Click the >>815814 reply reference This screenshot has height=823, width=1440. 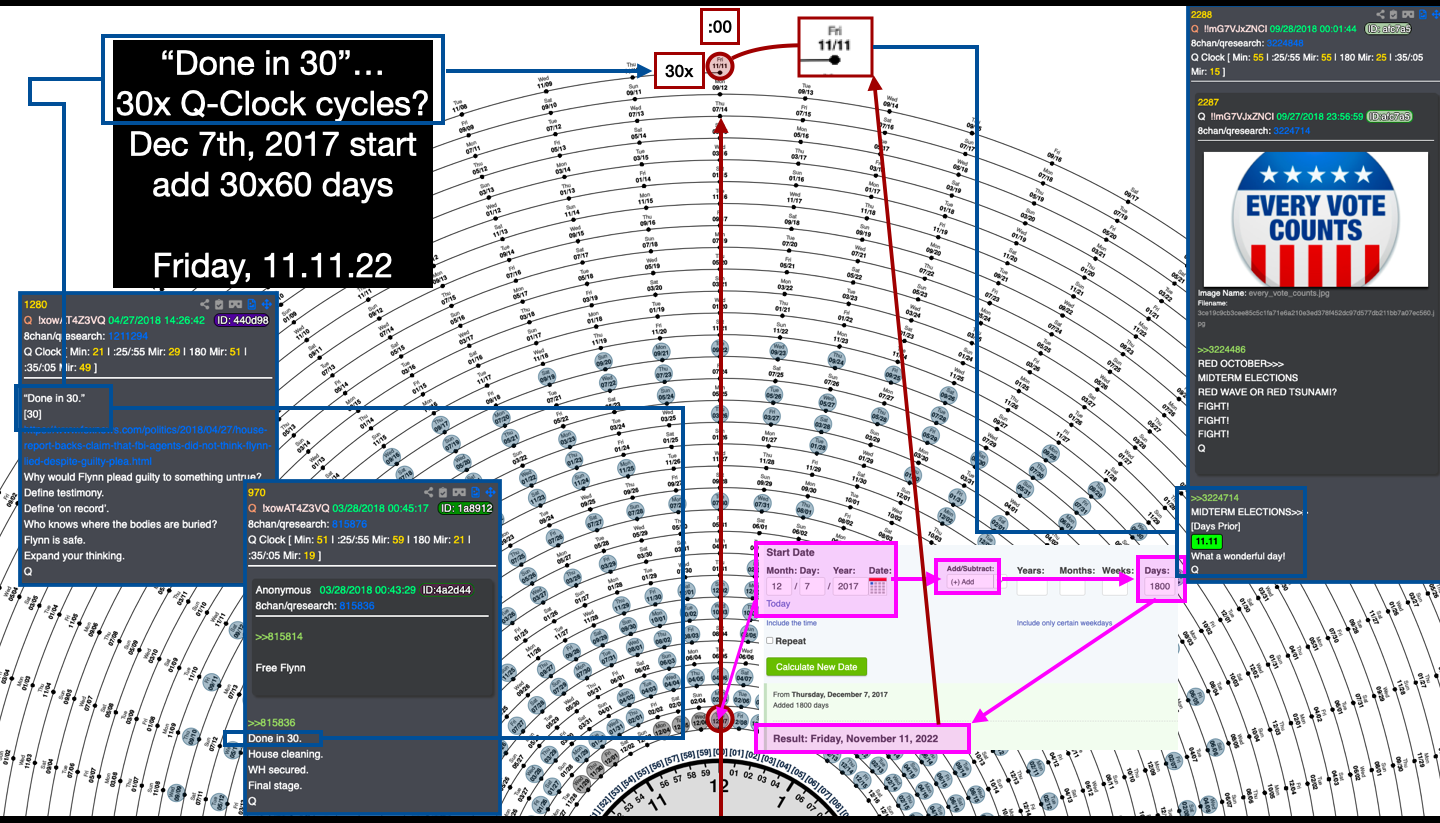coord(279,636)
